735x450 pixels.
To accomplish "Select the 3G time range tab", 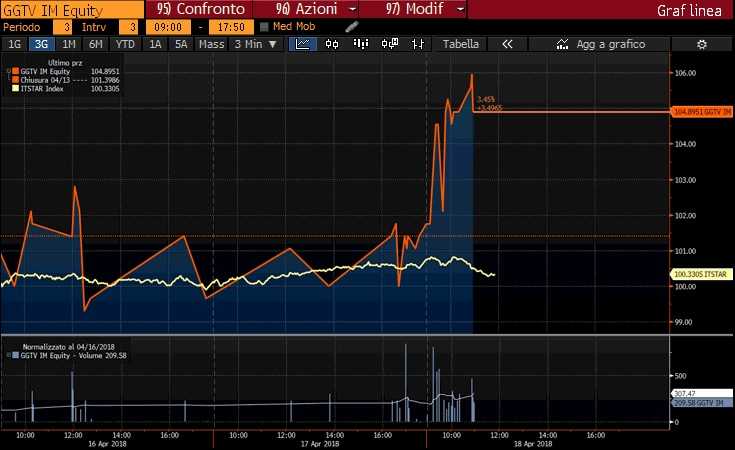I will [x=41, y=44].
